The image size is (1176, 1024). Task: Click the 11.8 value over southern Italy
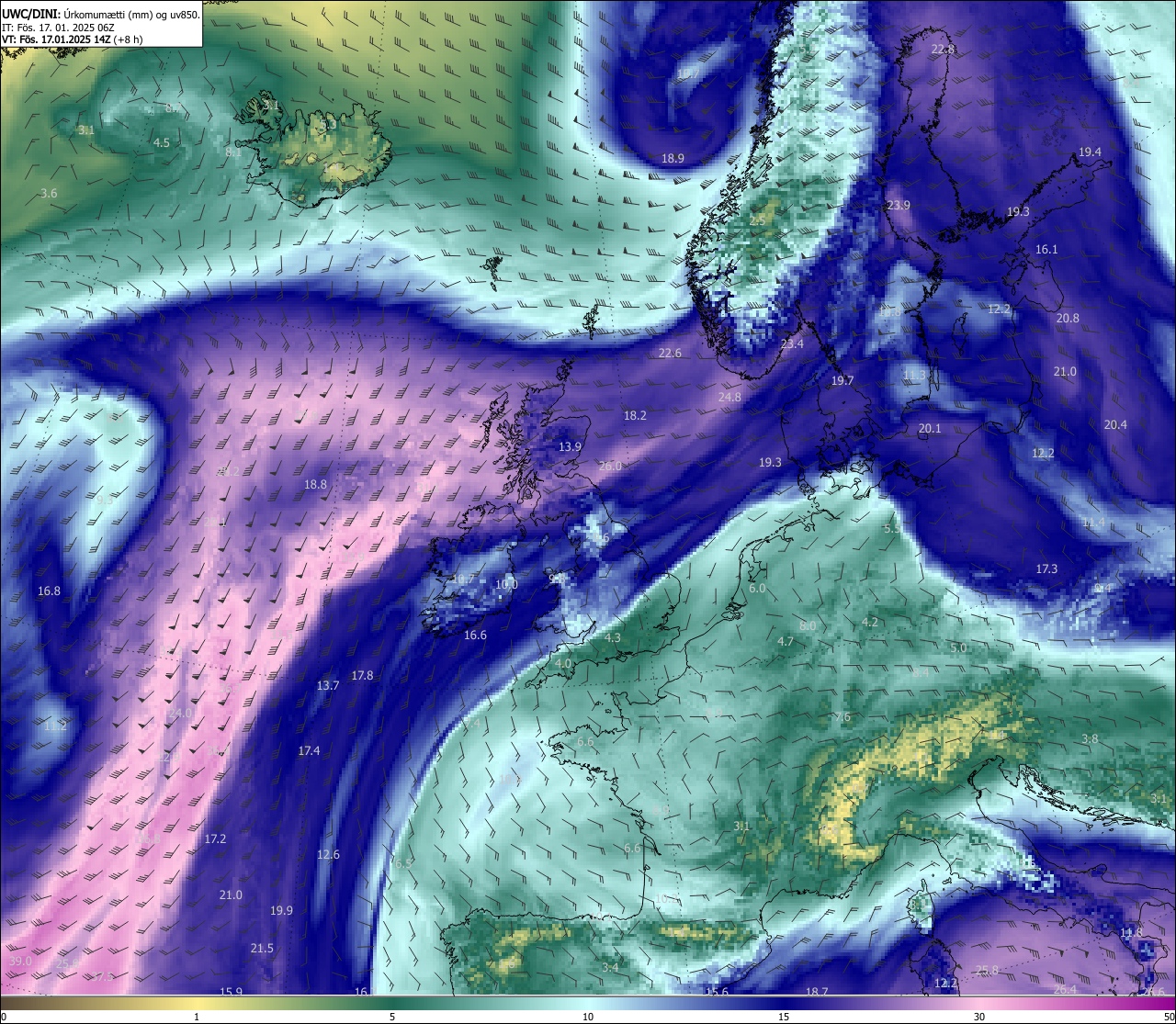[1131, 933]
